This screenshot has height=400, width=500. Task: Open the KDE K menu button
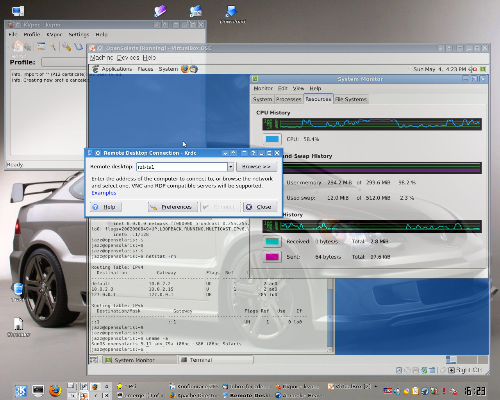click(21, 391)
